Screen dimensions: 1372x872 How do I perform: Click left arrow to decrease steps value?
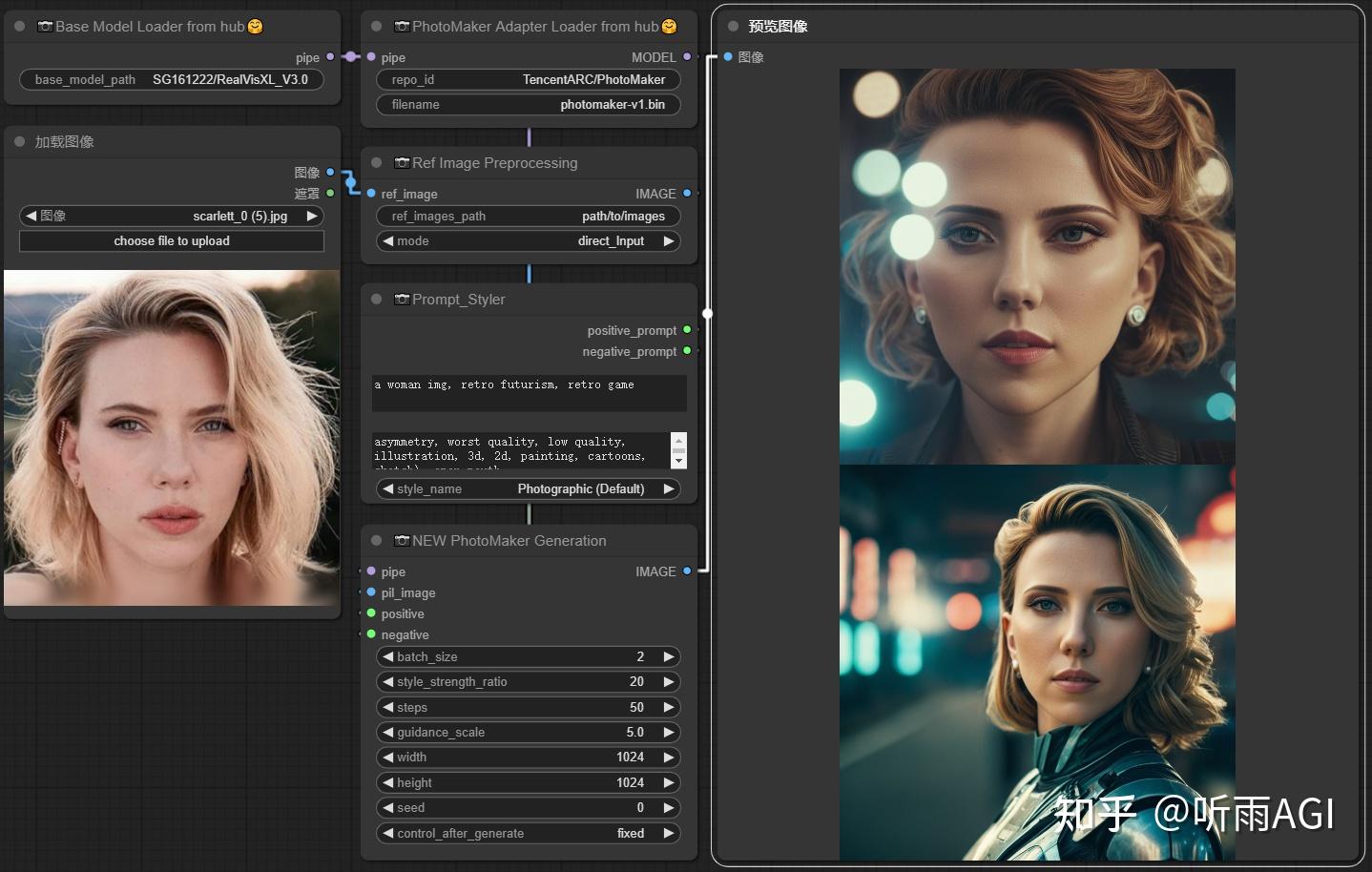(x=388, y=707)
